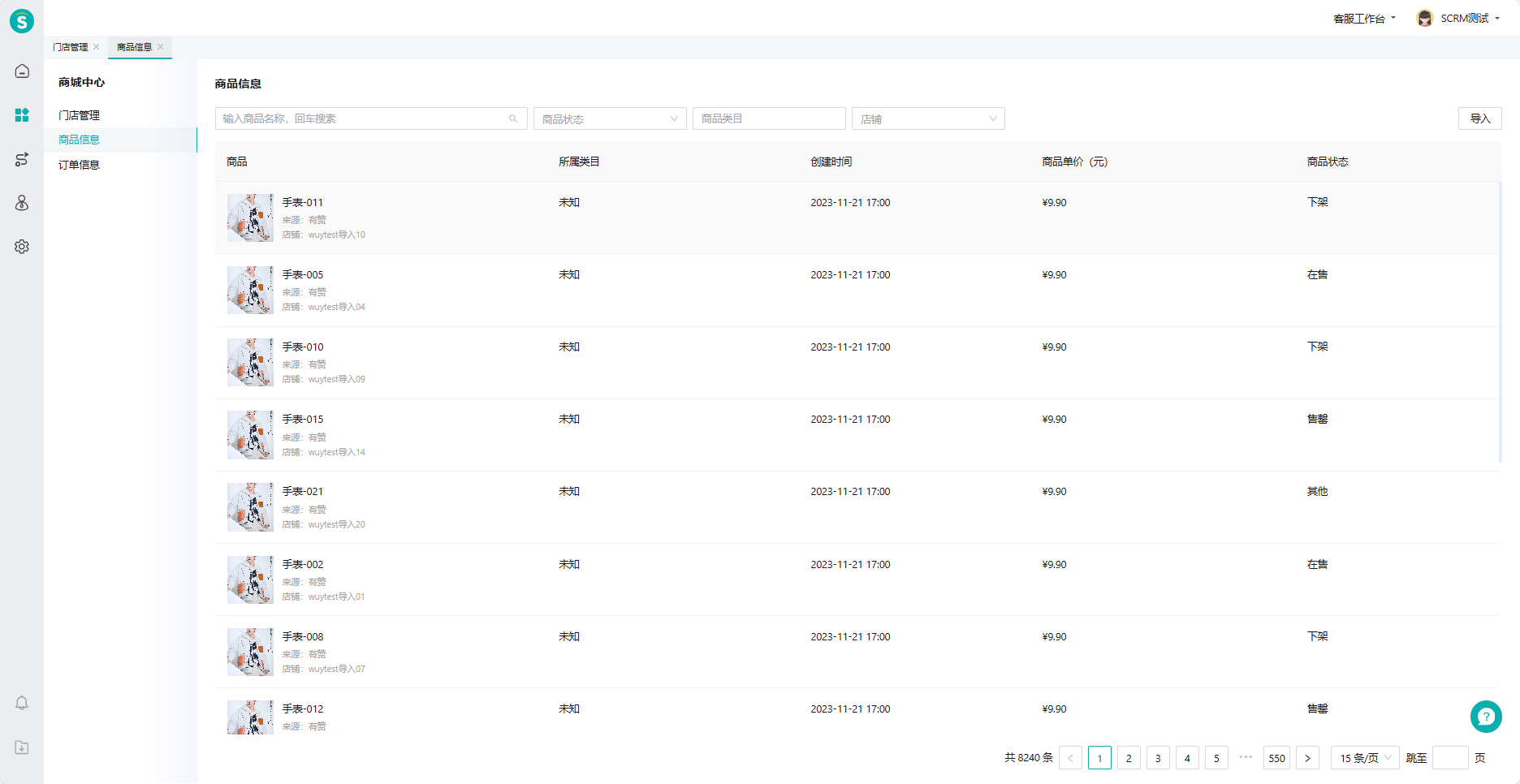
Task: Go to page 3
Action: [1158, 758]
